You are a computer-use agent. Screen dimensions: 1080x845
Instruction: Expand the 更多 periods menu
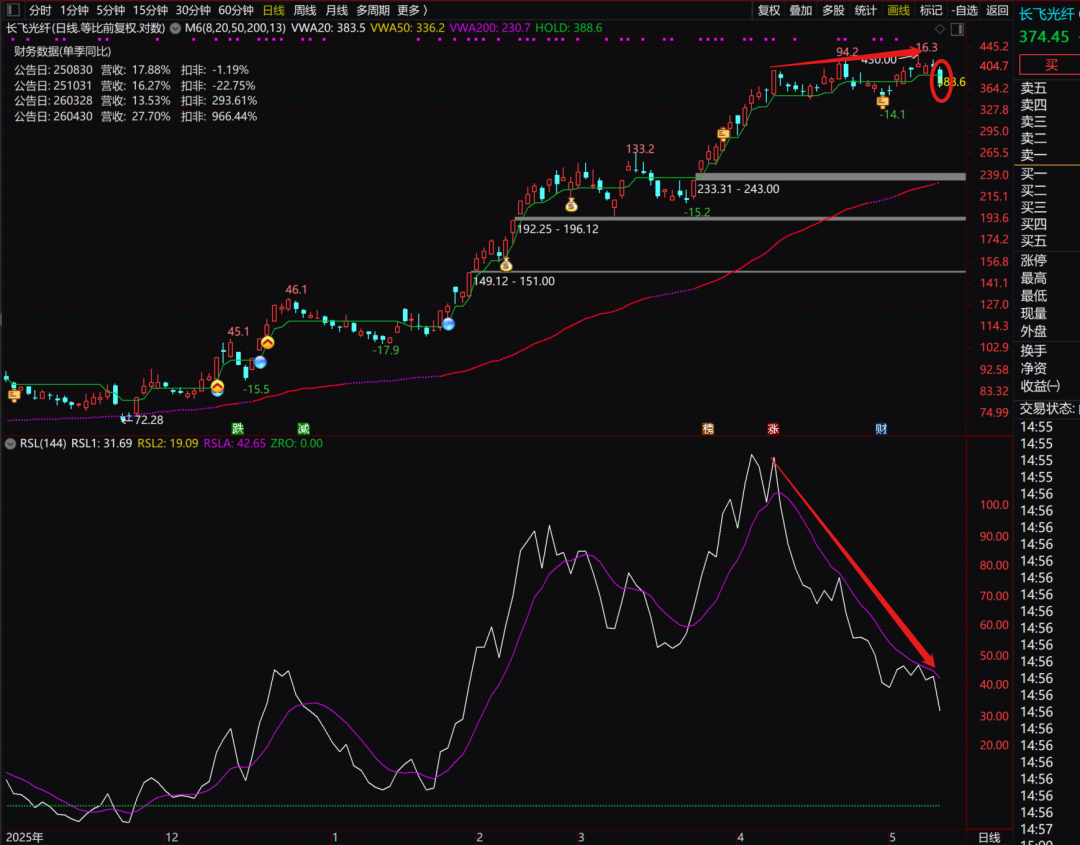tap(413, 10)
